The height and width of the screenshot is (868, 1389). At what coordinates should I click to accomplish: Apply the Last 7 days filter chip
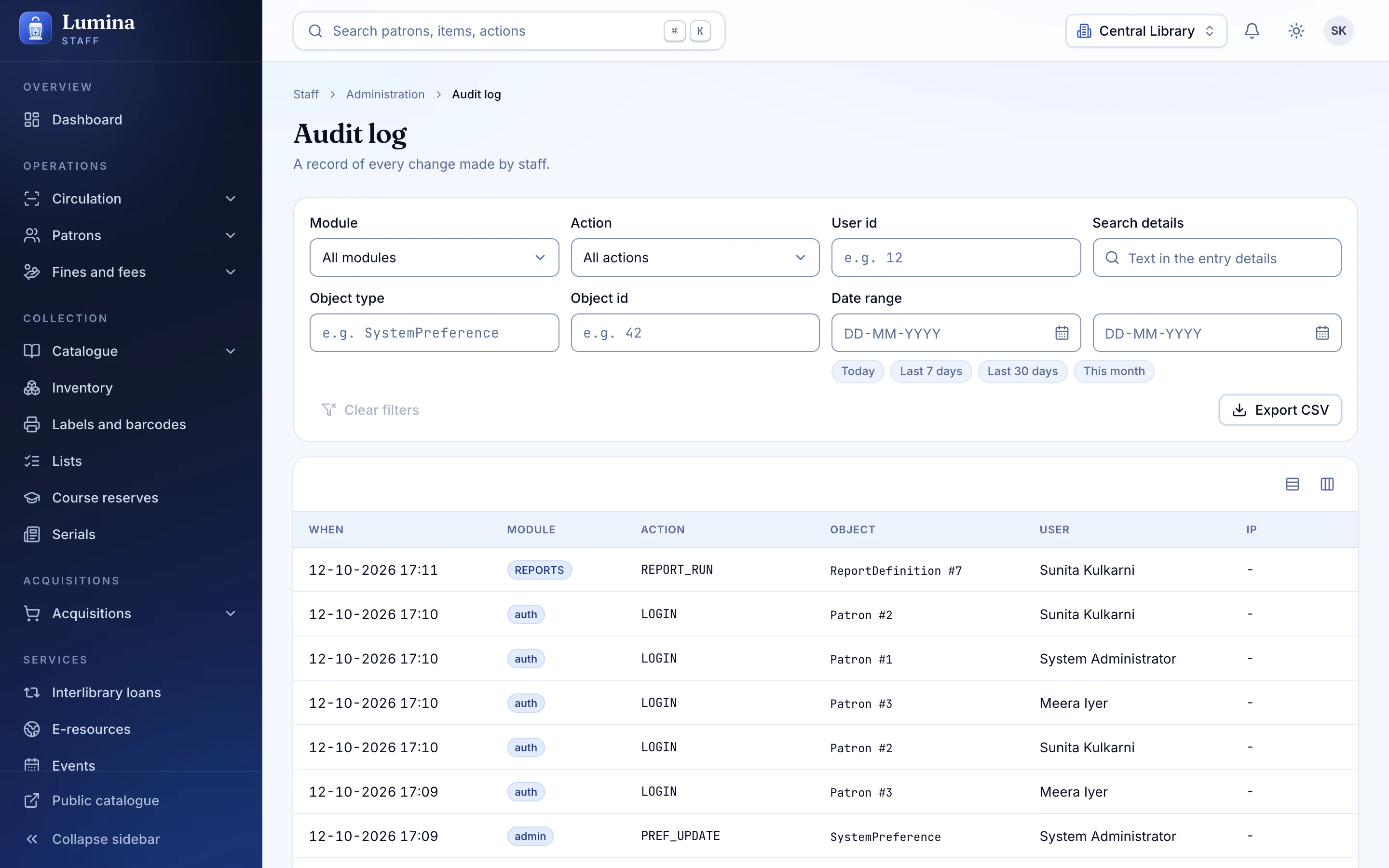[x=930, y=371]
